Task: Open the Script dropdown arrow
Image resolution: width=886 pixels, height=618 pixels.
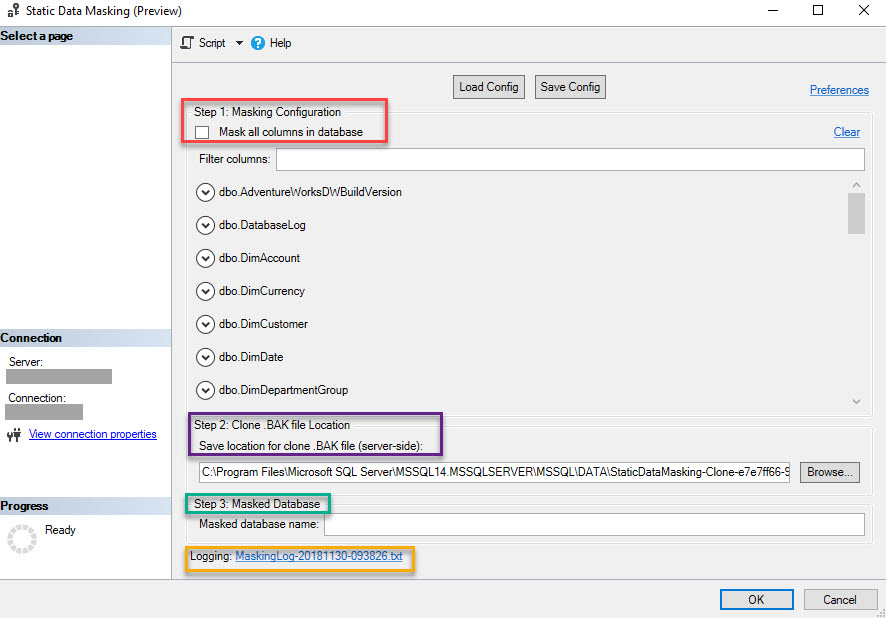Action: (240, 43)
